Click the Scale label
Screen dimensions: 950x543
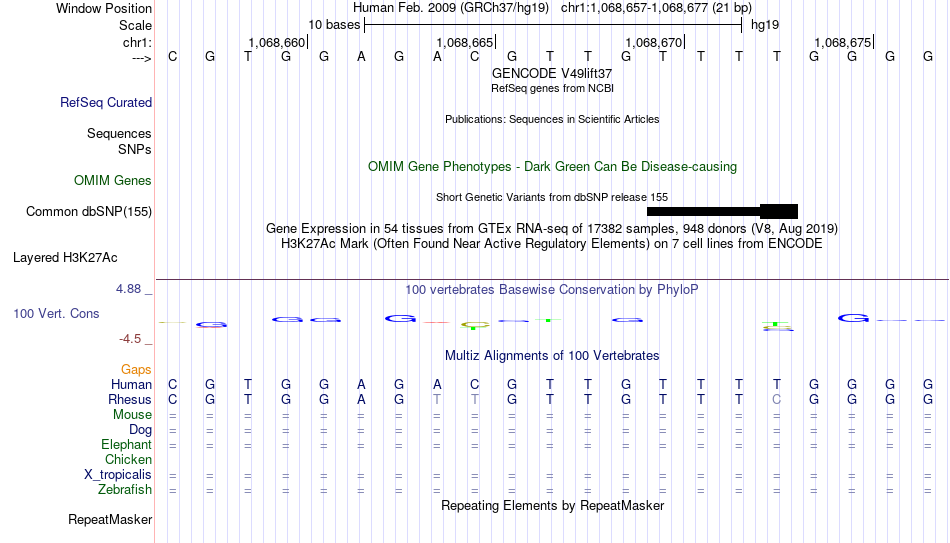coord(135,25)
